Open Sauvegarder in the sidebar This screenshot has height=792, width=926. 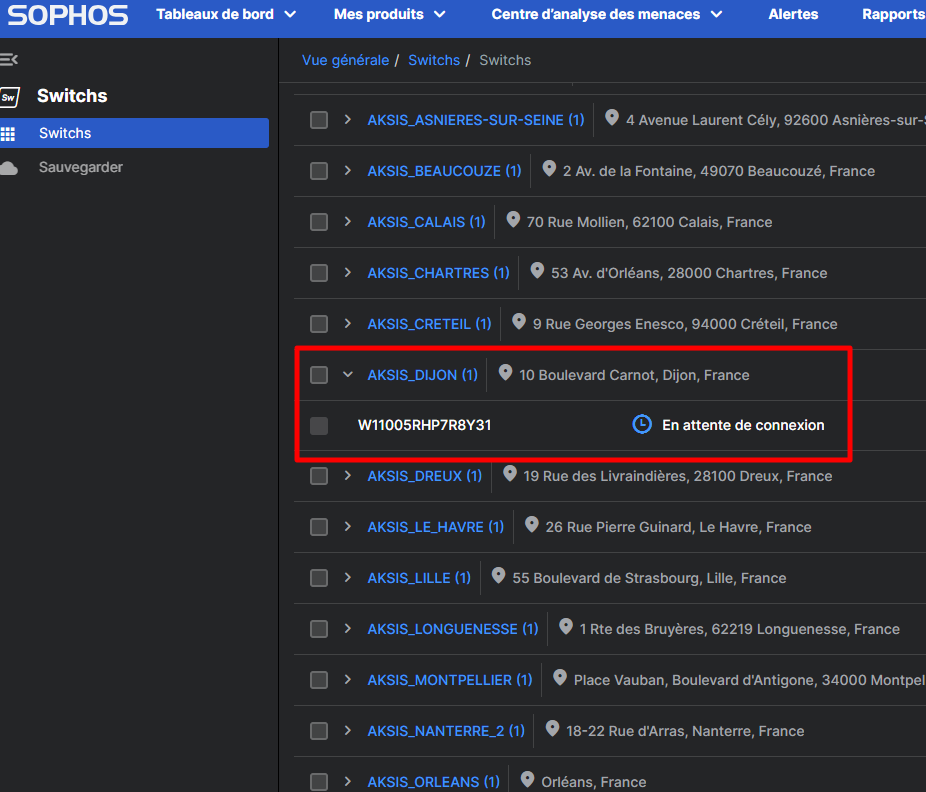81,168
